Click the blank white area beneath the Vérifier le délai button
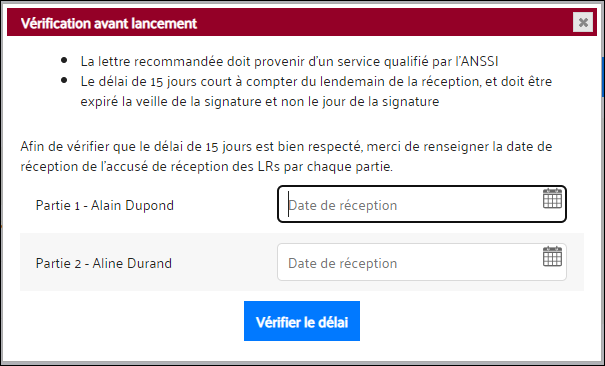 (302, 352)
